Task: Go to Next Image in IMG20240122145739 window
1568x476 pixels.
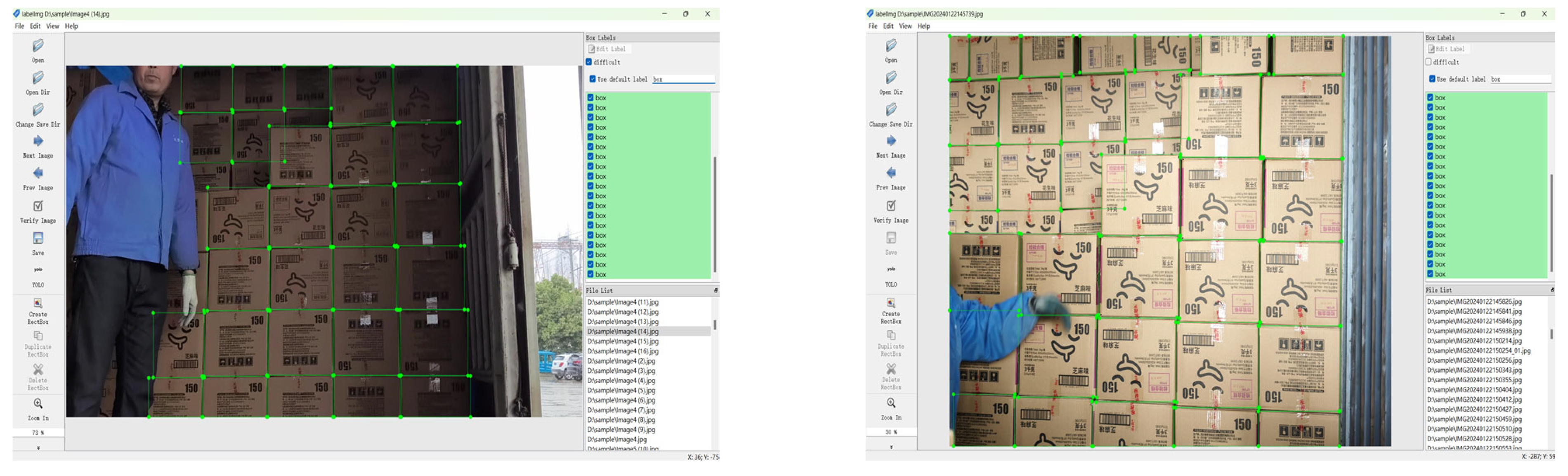Action: 891,141
